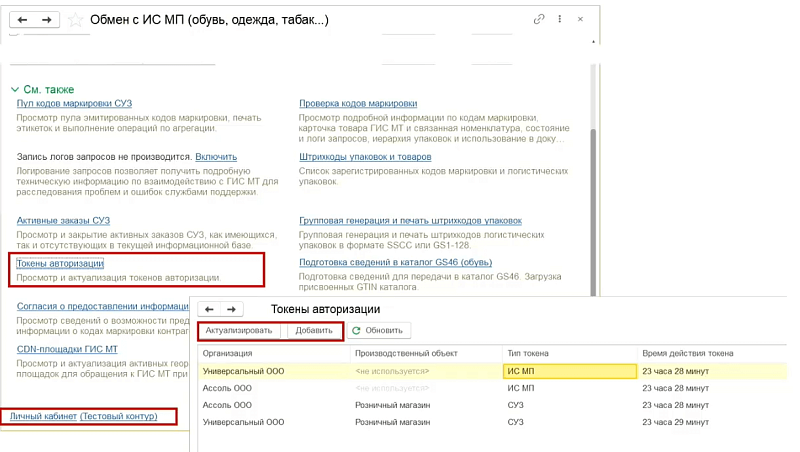Close the Обмен с ИС МП window
Screen dimensions: 800x452
[580, 19]
